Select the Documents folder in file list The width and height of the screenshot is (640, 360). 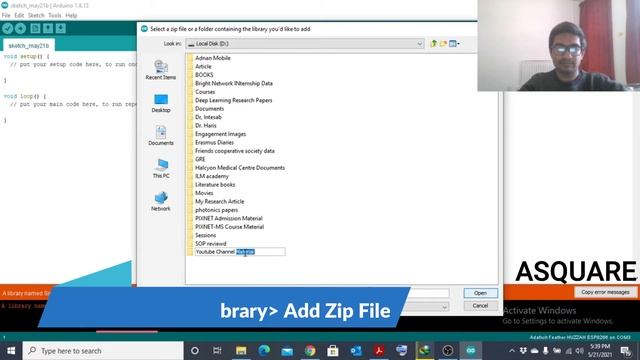pos(209,109)
